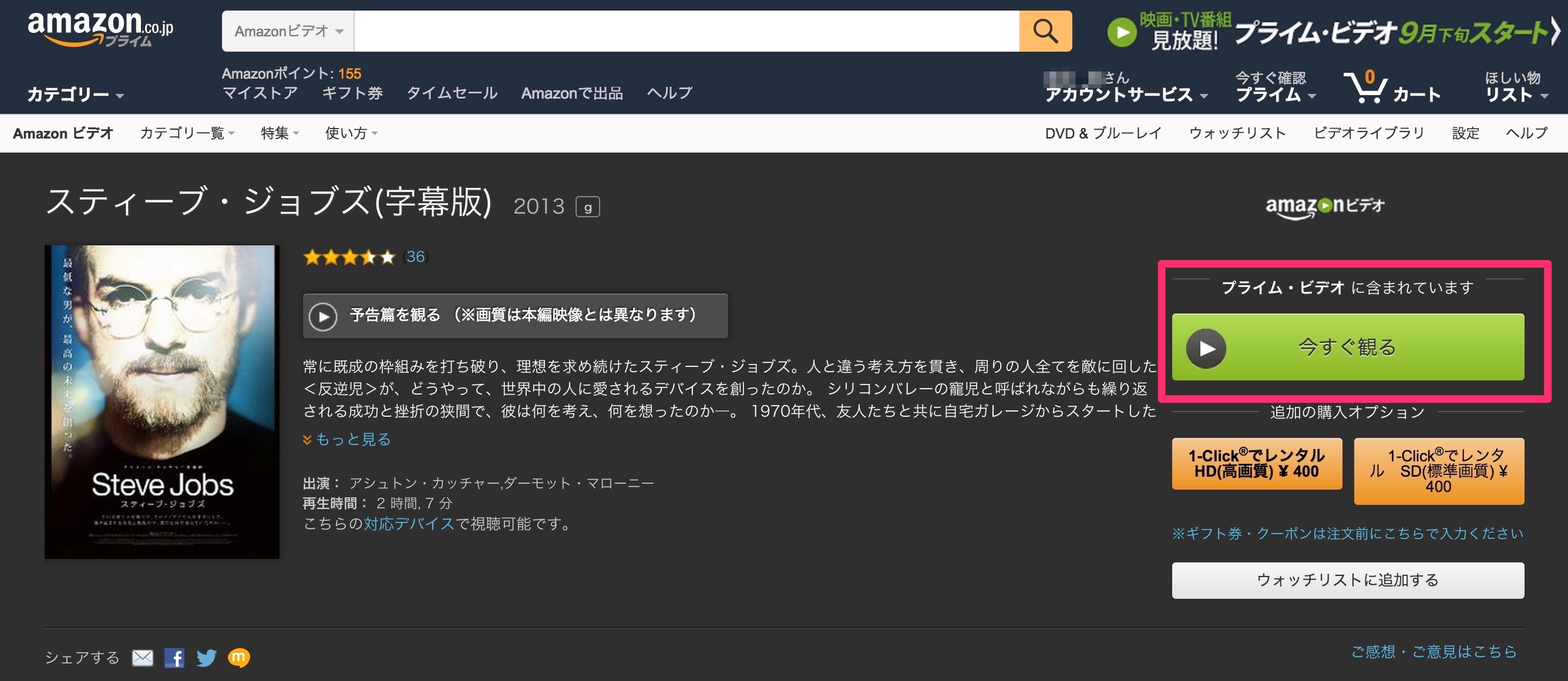
Task: Expand カテゴリ一覧 menu
Action: click(x=187, y=133)
